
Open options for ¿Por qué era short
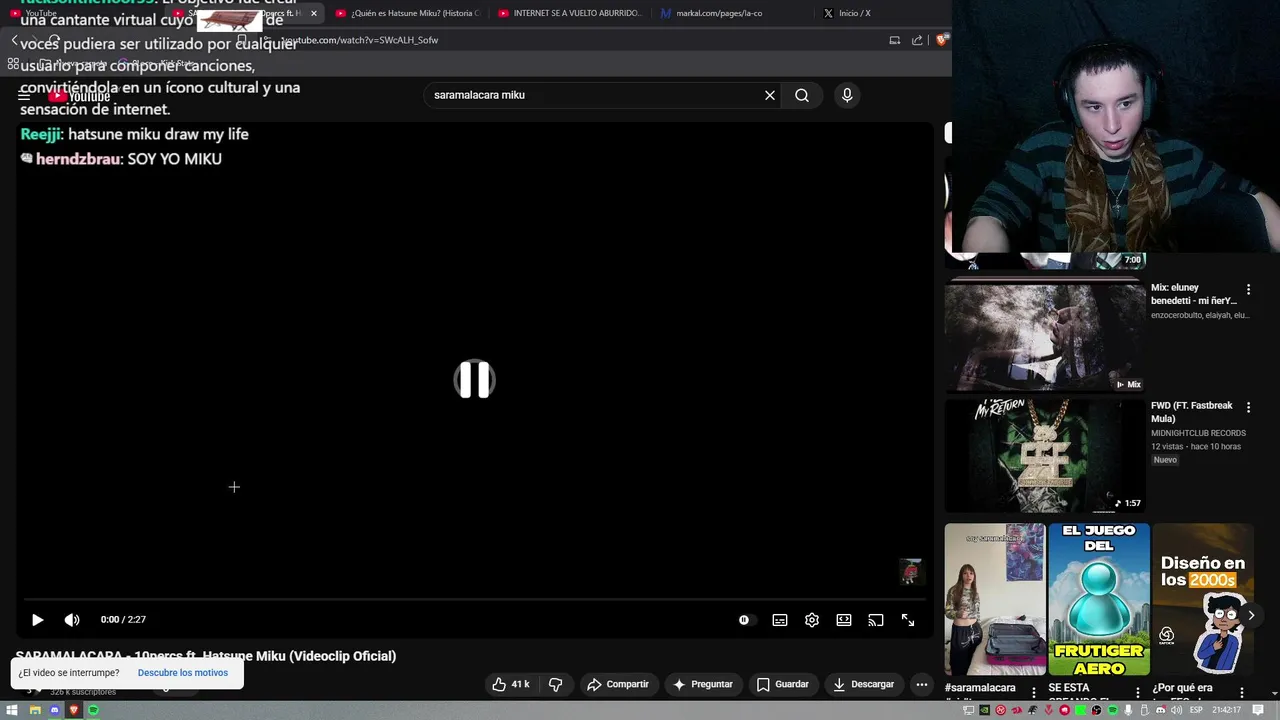[1242, 692]
